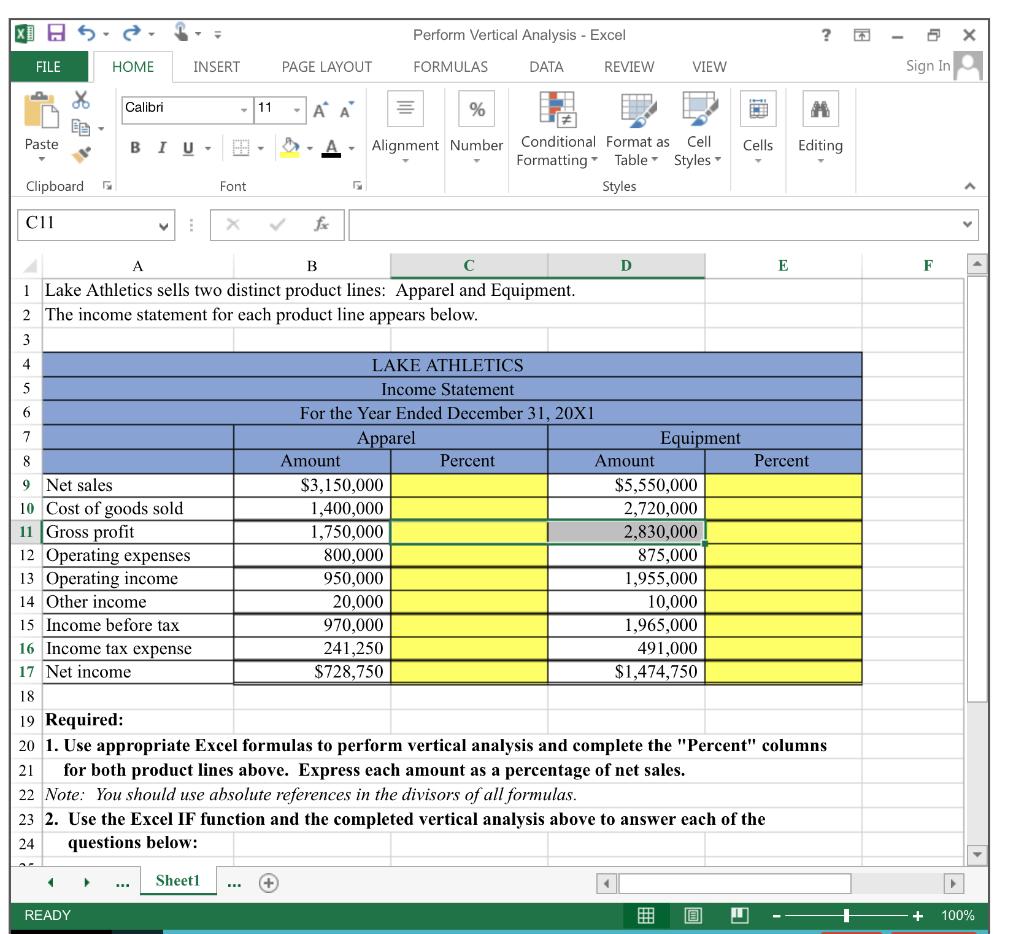
Task: Click Sign In link
Action: pyautogui.click(x=926, y=67)
